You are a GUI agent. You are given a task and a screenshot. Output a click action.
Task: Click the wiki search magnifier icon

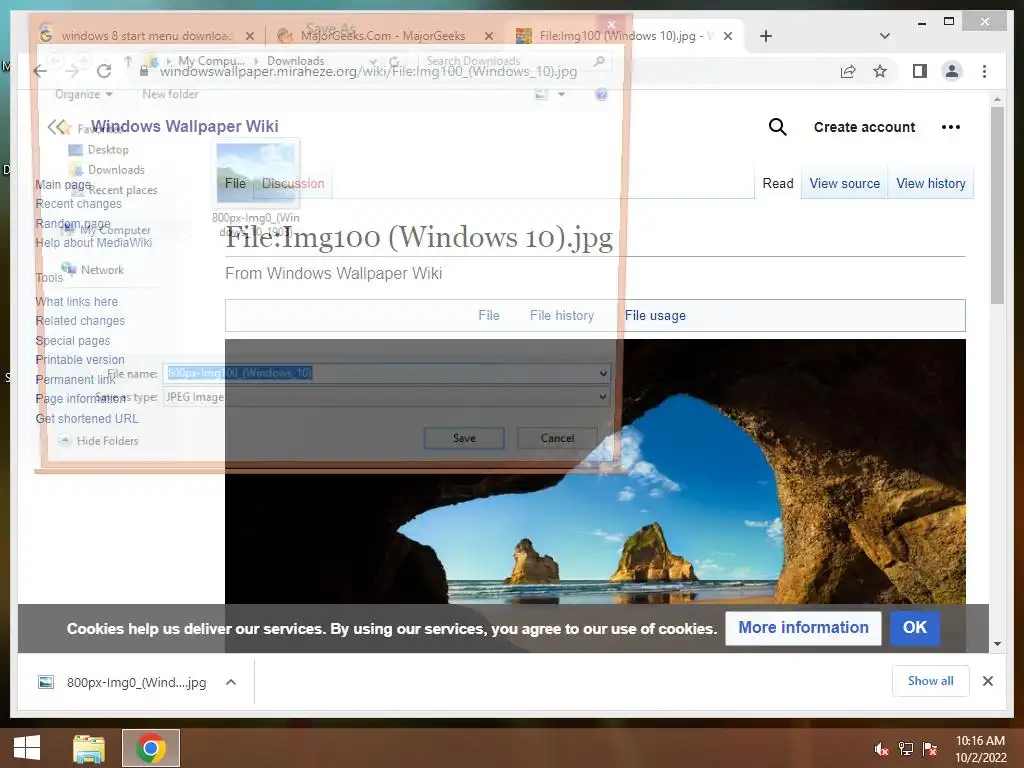(777, 127)
